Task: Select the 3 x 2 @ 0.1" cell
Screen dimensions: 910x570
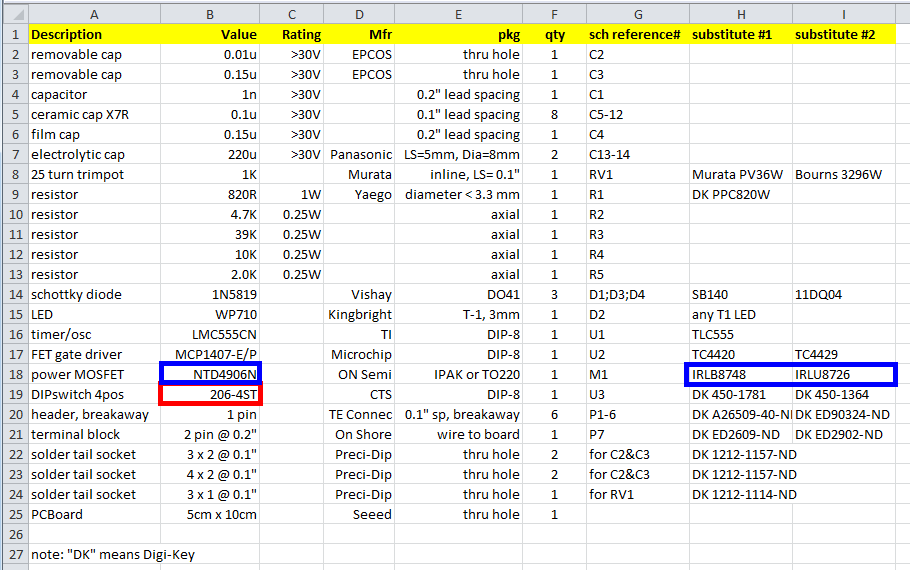Action: (210, 454)
